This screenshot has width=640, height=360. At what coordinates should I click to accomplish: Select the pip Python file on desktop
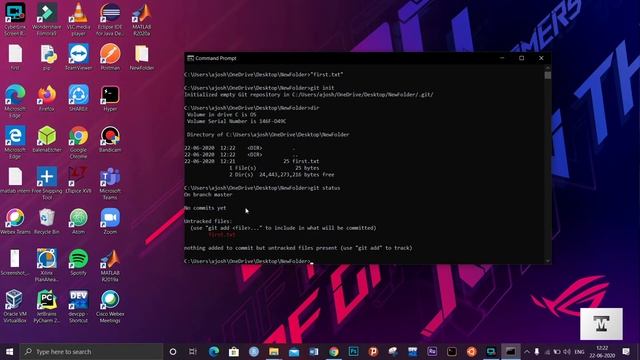point(47,57)
